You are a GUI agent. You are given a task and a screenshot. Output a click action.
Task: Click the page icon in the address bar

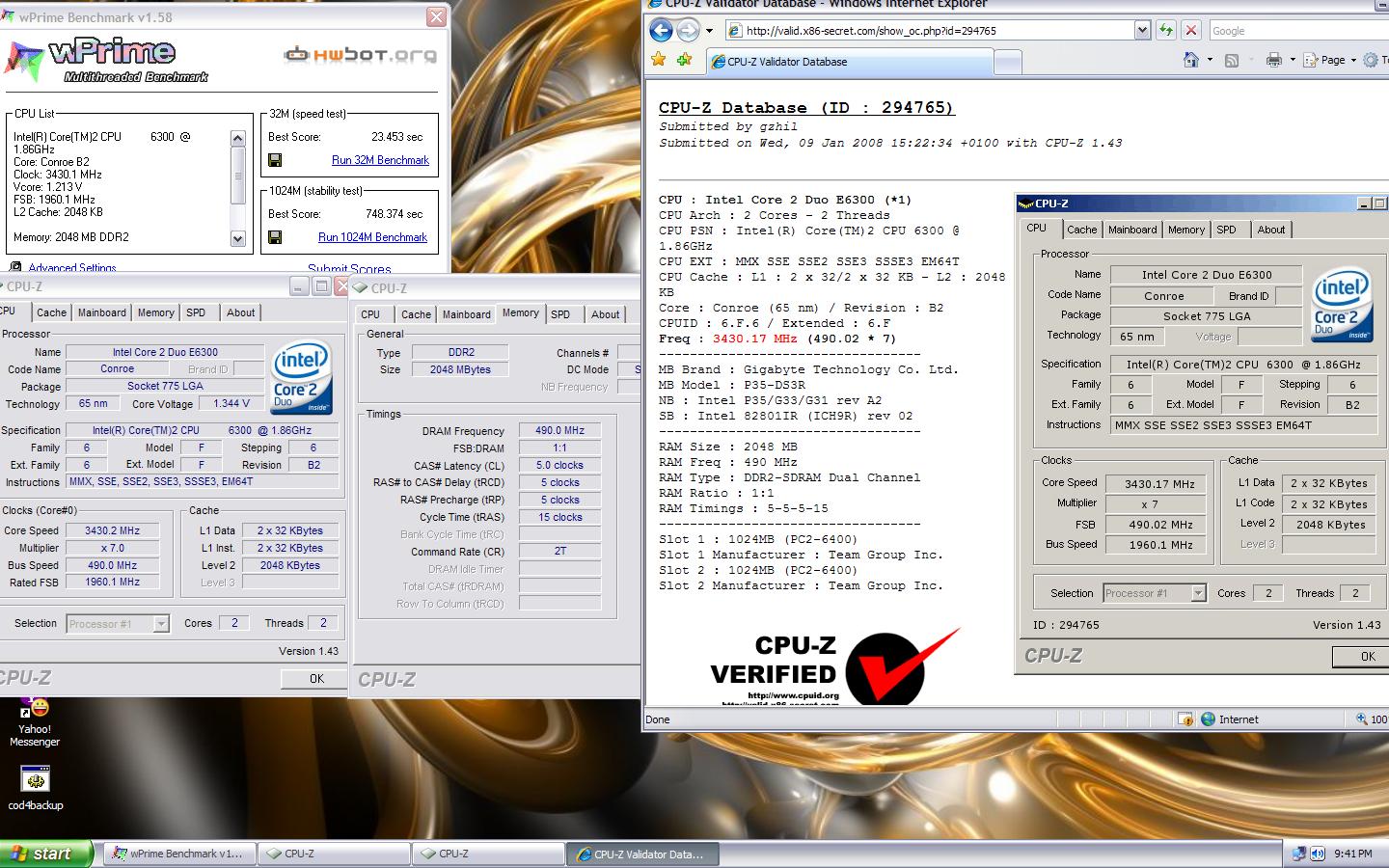tap(735, 31)
